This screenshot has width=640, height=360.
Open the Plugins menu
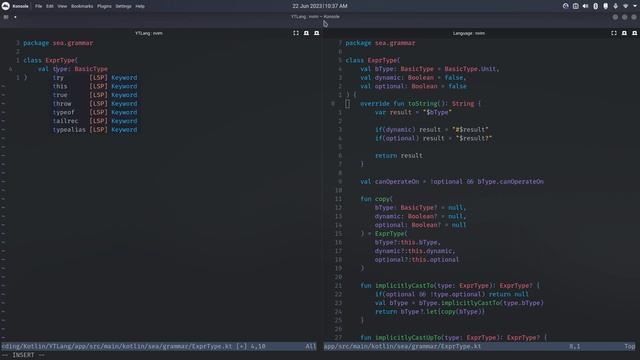(104, 6)
